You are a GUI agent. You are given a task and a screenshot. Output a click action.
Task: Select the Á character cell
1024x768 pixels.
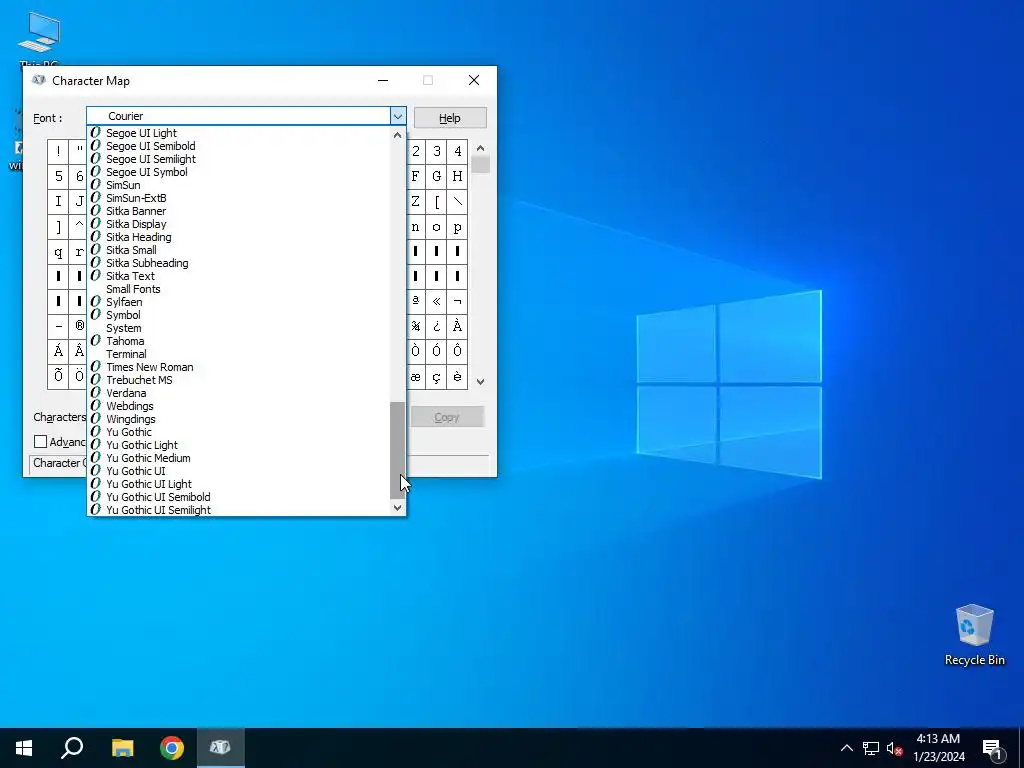58,351
